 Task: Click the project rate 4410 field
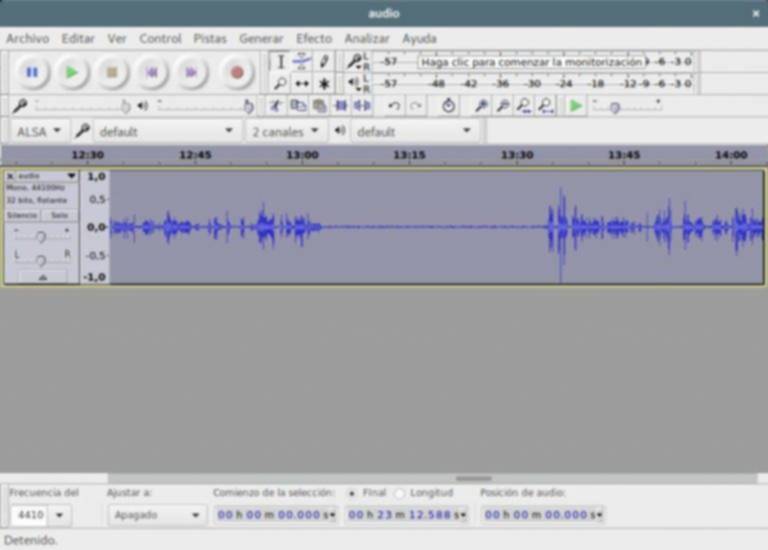pyautogui.click(x=30, y=515)
